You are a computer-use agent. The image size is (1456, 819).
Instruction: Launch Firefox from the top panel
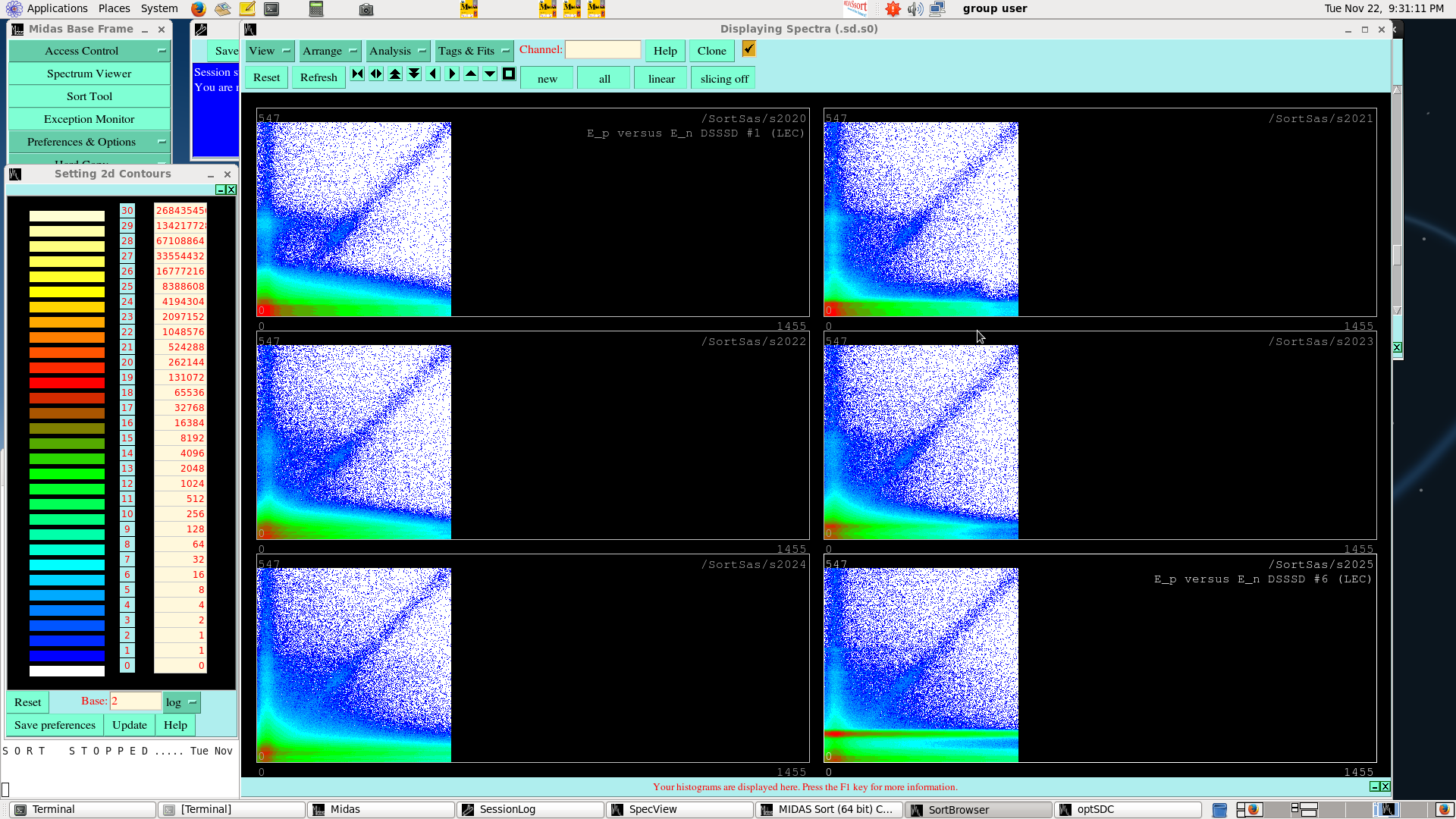[x=199, y=9]
